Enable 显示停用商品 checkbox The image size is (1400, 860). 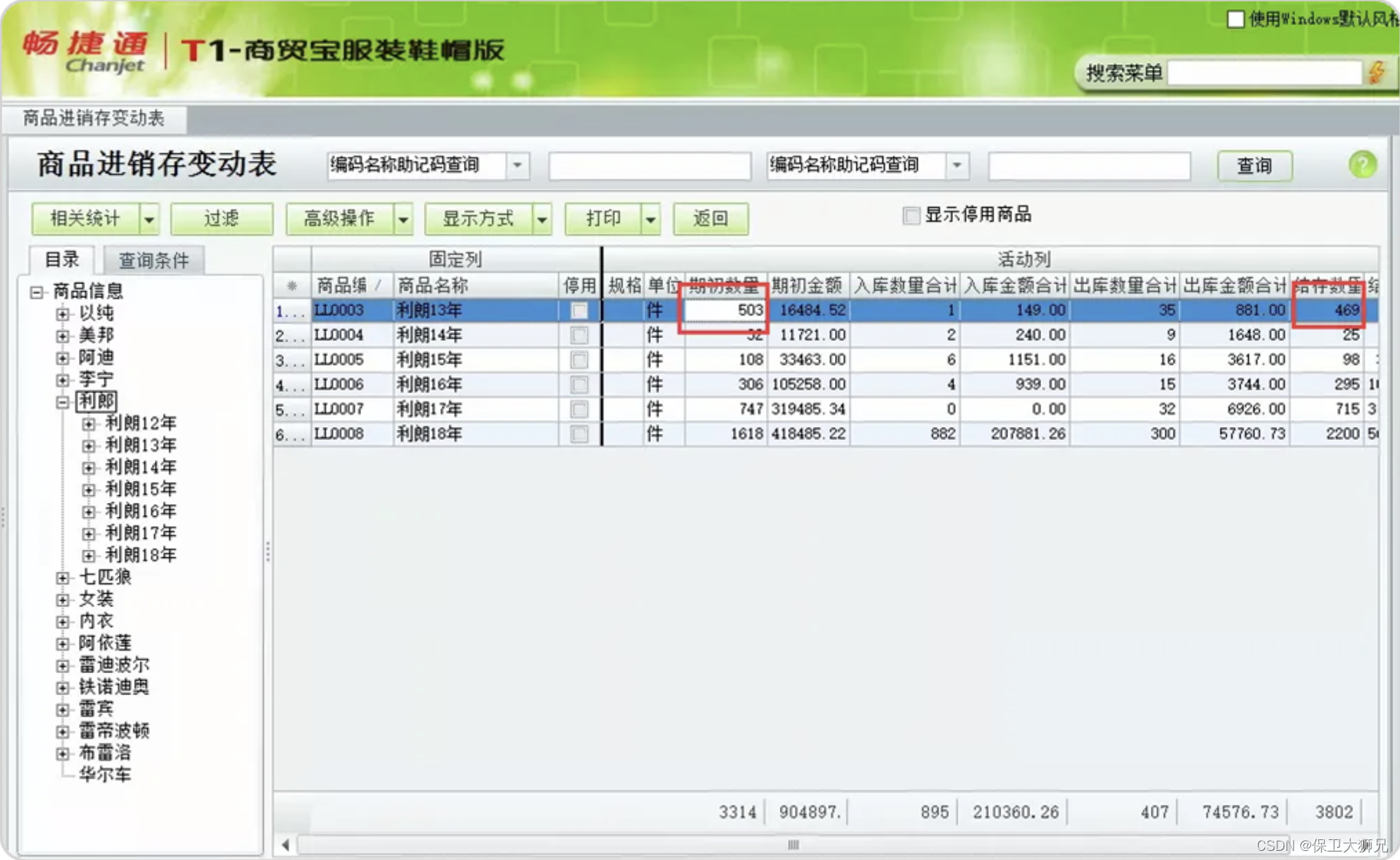click(x=911, y=215)
